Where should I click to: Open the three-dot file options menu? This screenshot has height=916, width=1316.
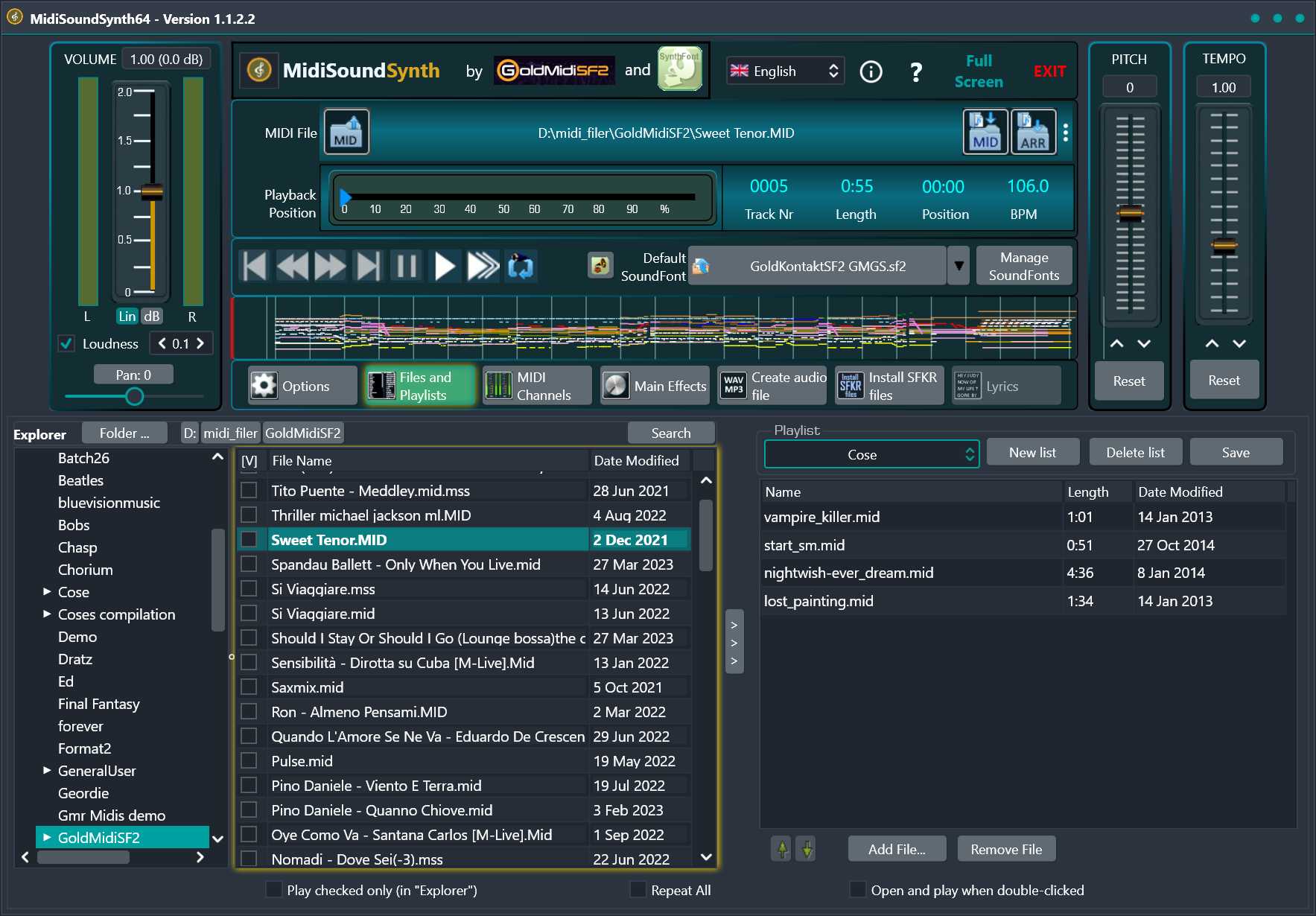pyautogui.click(x=1066, y=133)
